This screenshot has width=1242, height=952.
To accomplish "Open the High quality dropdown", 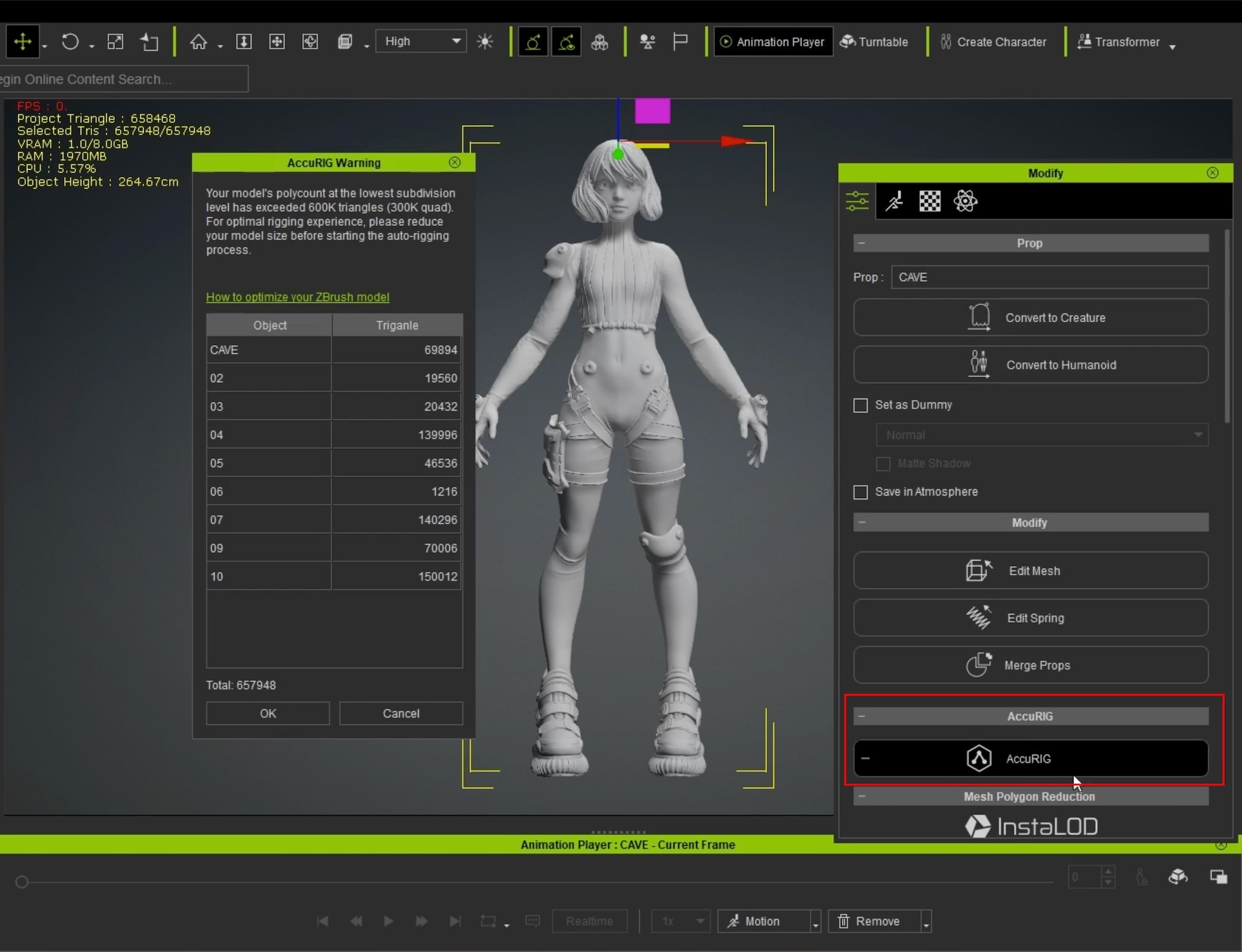I will [x=421, y=41].
